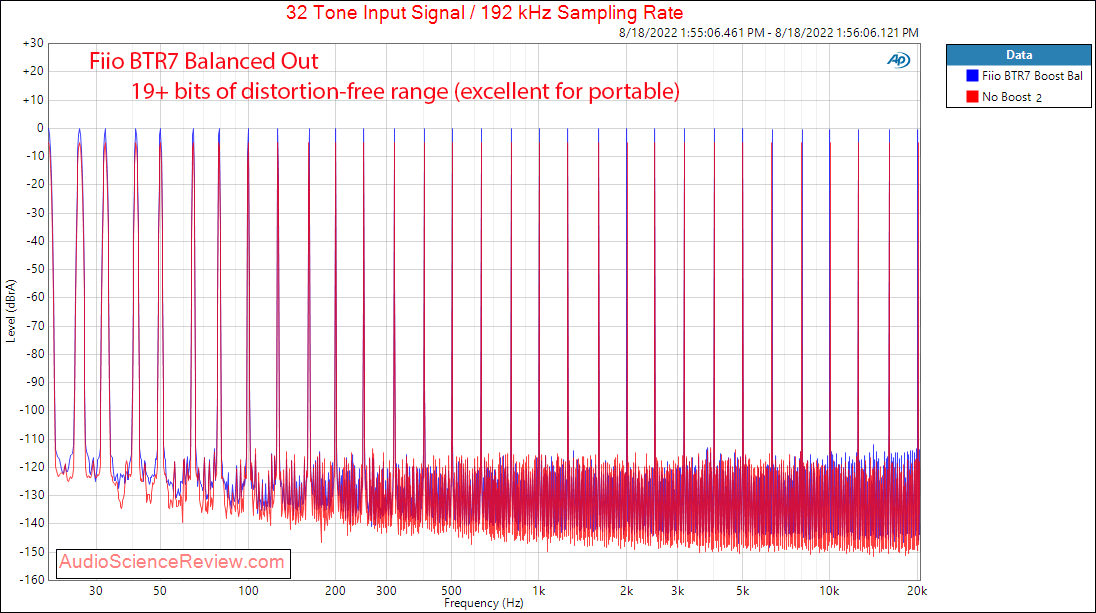The width and height of the screenshot is (1096, 613).
Task: Click the 100 Hz frequency axis label
Action: [x=248, y=591]
